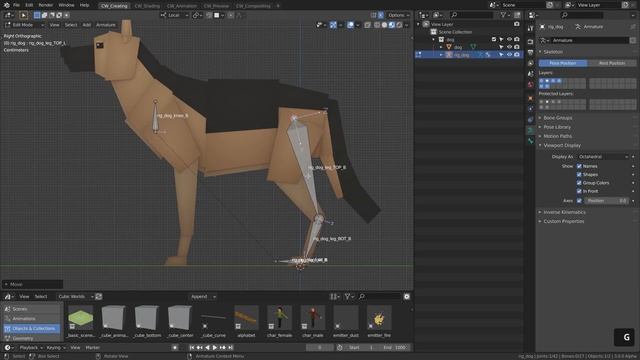Open the Edit Mode dropdown
Screen dimensions: 640x360
[24, 25]
